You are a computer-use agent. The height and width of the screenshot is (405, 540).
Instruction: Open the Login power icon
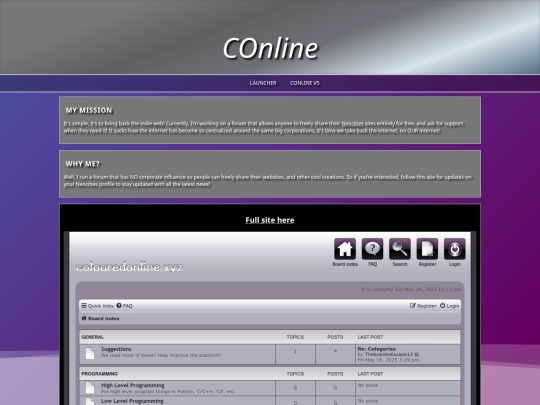tap(455, 249)
